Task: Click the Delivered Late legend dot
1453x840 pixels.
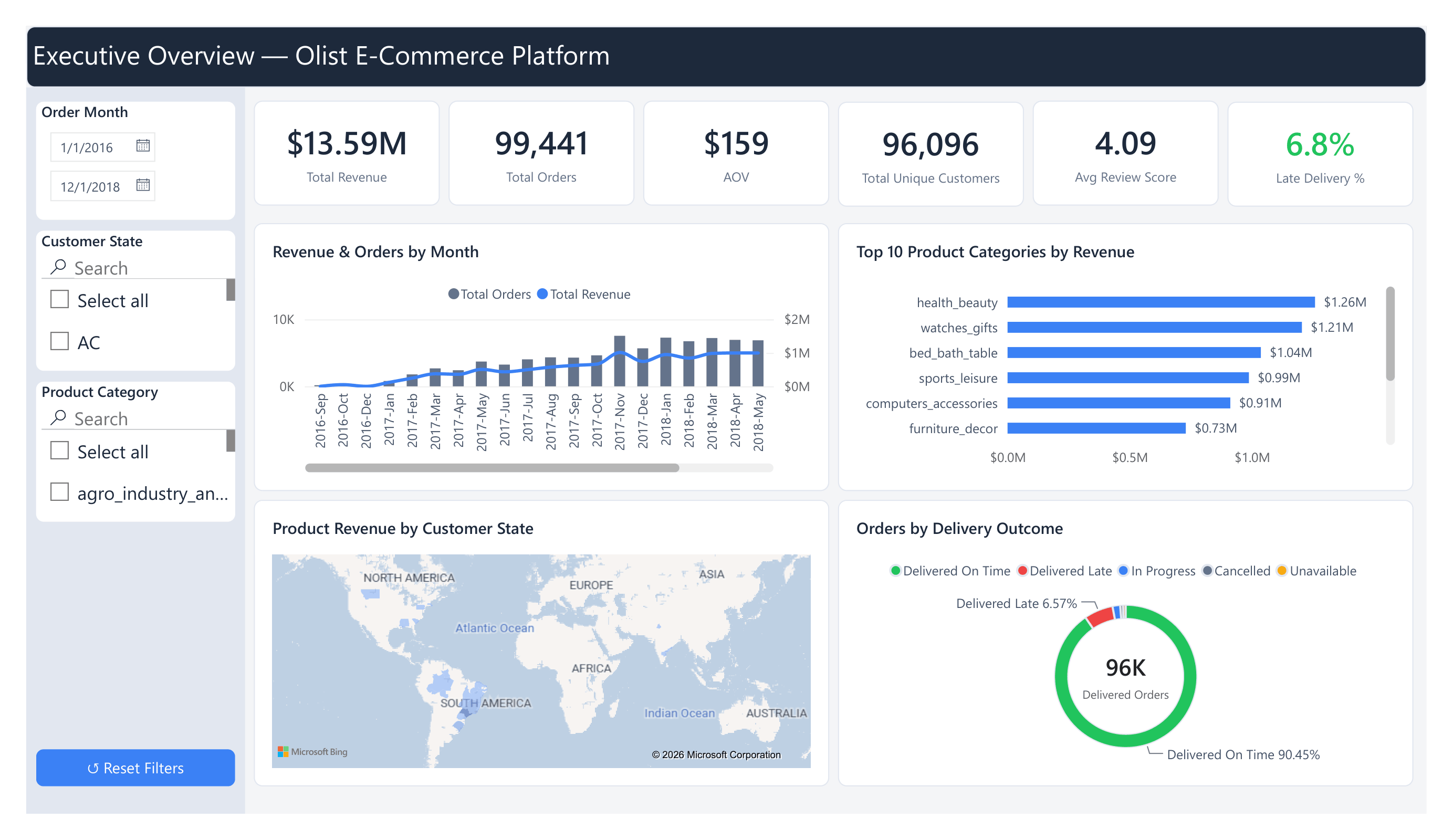Action: pyautogui.click(x=1022, y=571)
